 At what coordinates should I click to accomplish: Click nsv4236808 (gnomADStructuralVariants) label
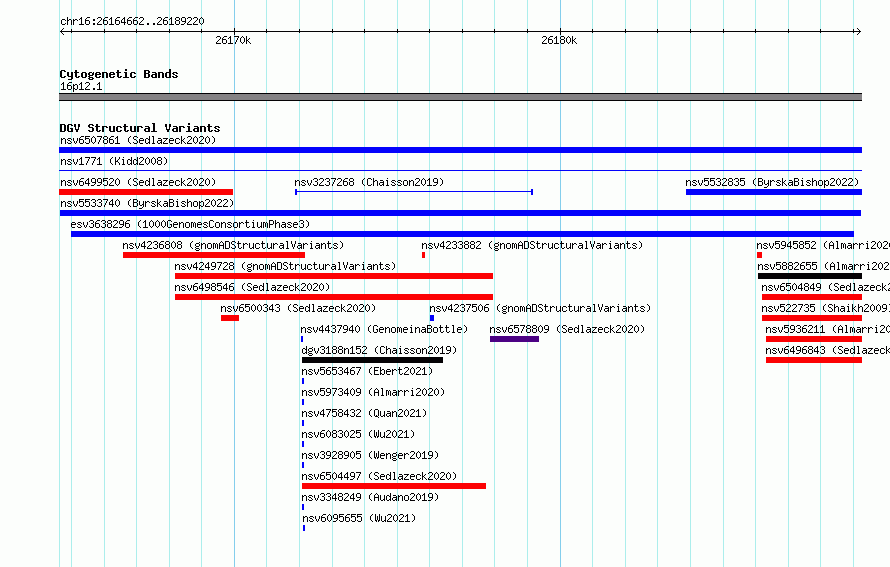click(233, 245)
